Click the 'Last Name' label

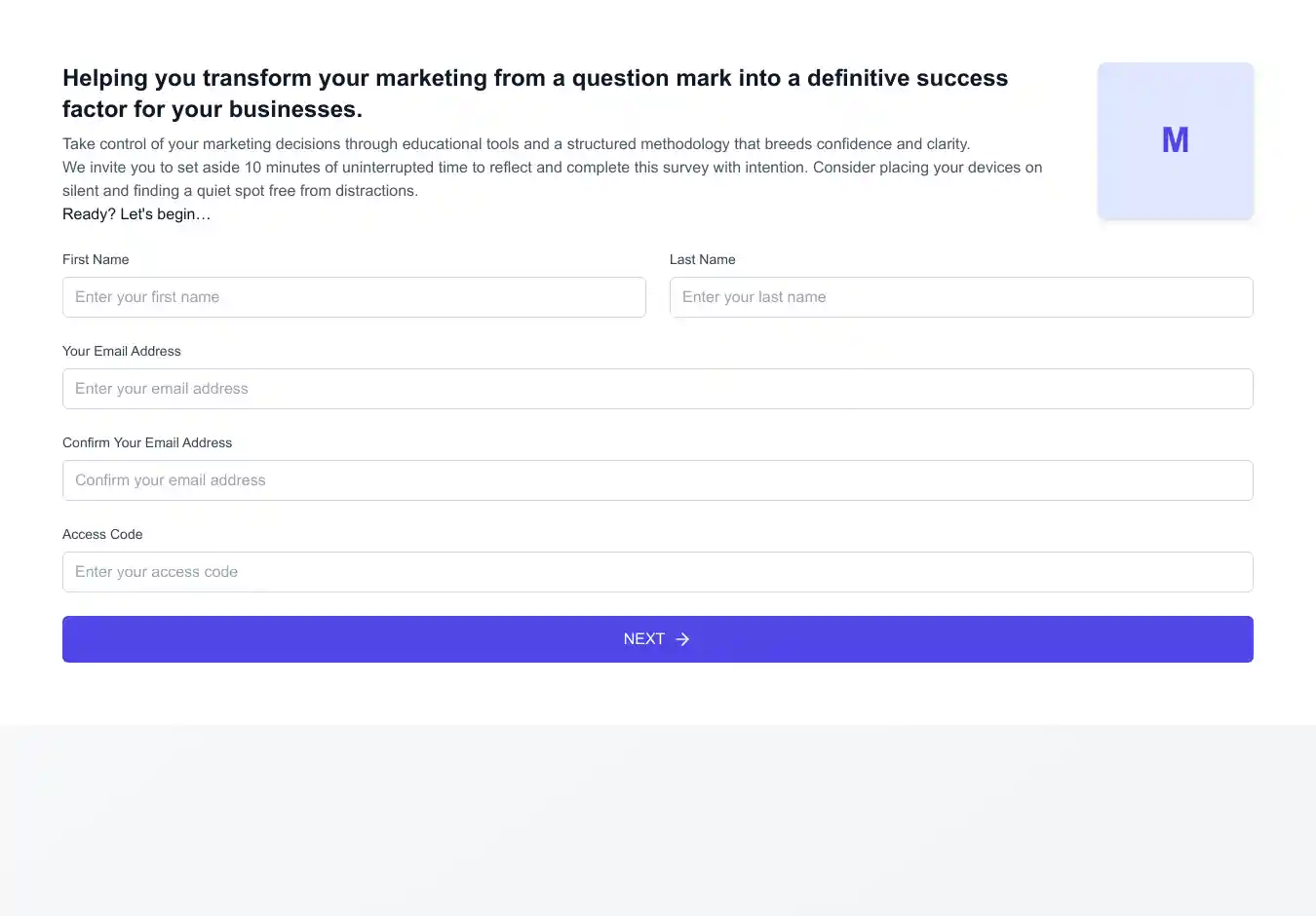702,259
